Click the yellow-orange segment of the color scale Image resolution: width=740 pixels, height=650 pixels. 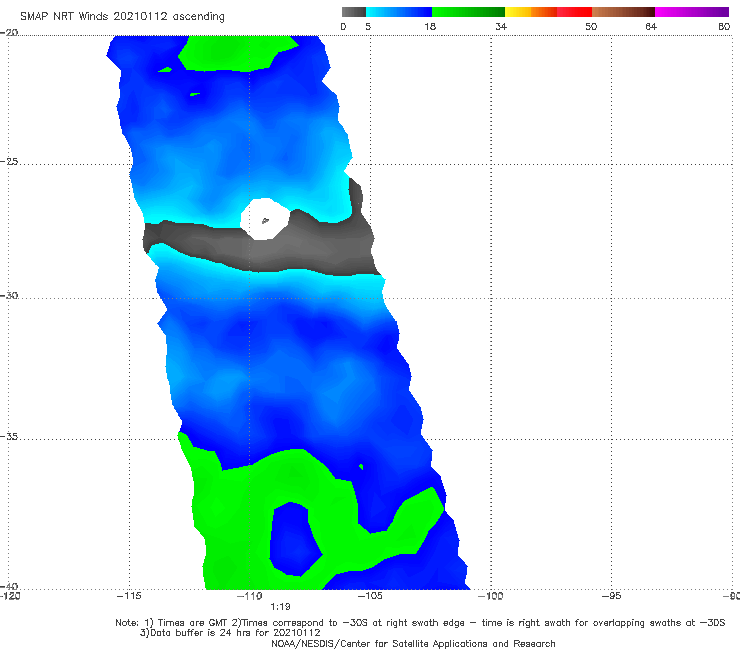531,12
